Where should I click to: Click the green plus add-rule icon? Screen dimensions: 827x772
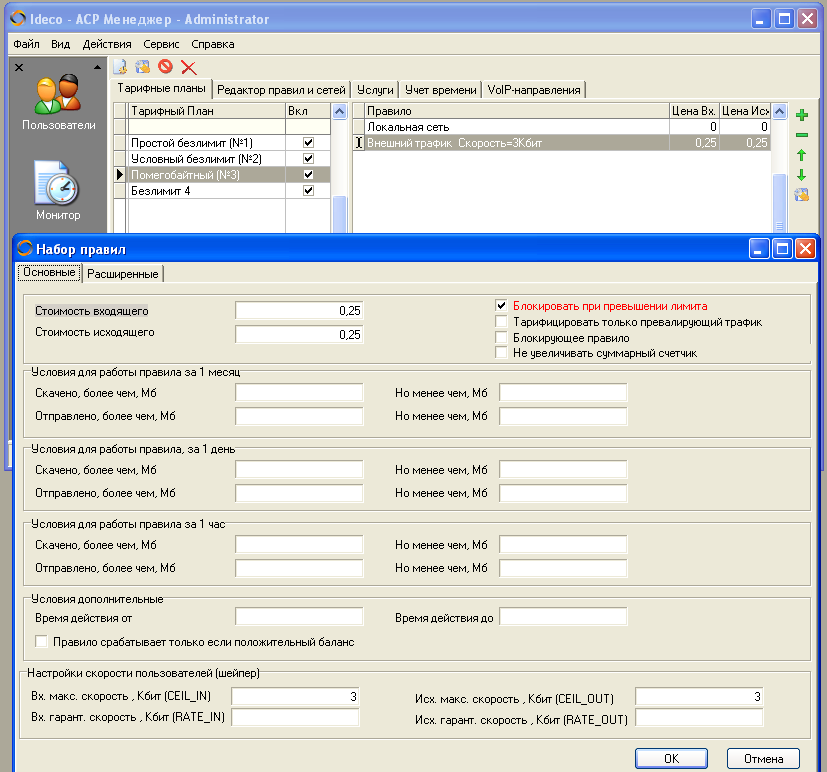801,116
